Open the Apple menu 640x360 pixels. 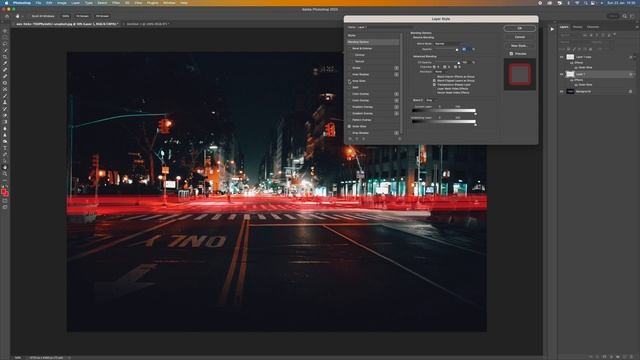pos(6,3)
